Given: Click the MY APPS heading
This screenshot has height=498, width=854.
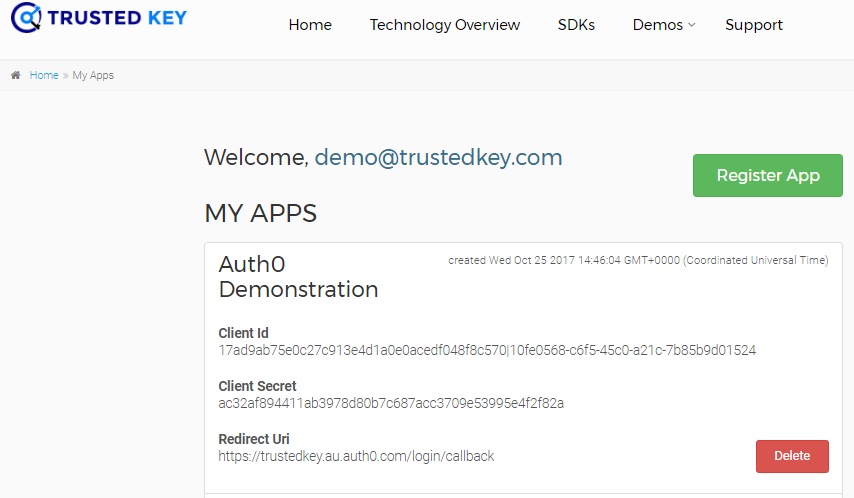Looking at the screenshot, I should (x=260, y=213).
